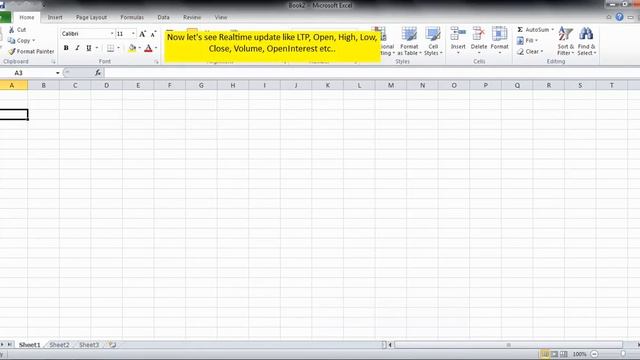The width and height of the screenshot is (640, 360).
Task: Click the zoom out minus button
Action: tap(595, 354)
